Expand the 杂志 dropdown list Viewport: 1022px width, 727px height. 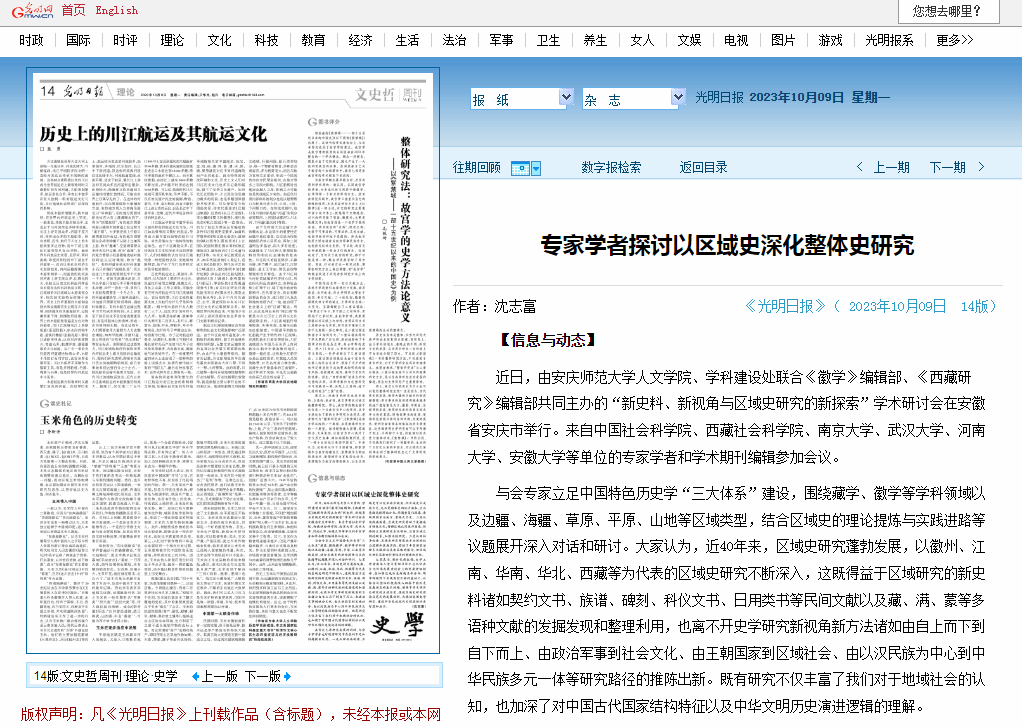(x=676, y=98)
